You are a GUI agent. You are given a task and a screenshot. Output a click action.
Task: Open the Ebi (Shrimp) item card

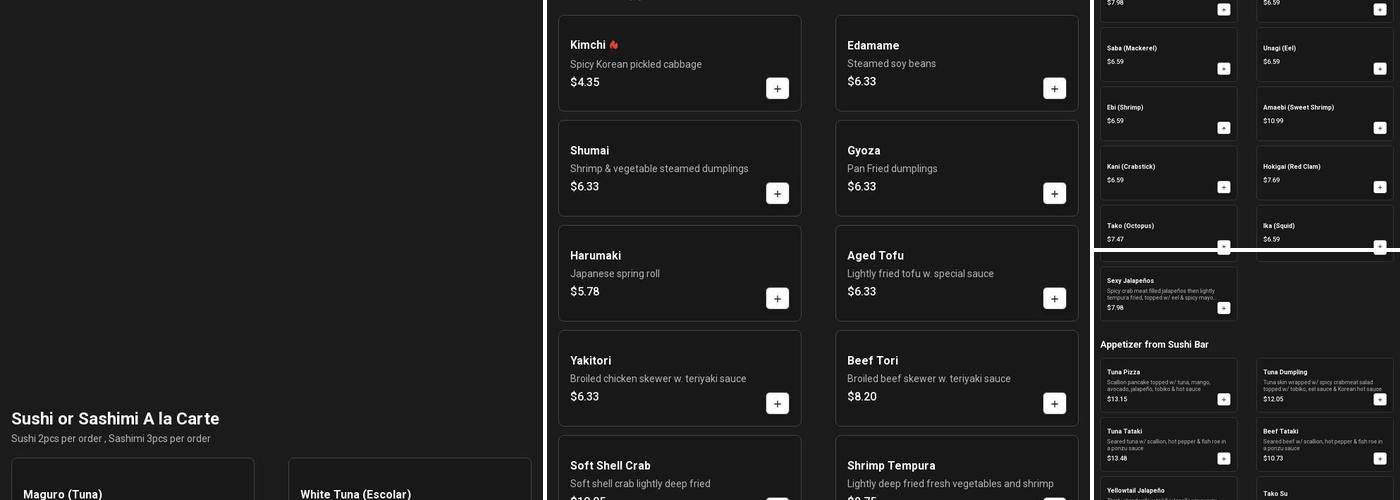[x=1160, y=113]
